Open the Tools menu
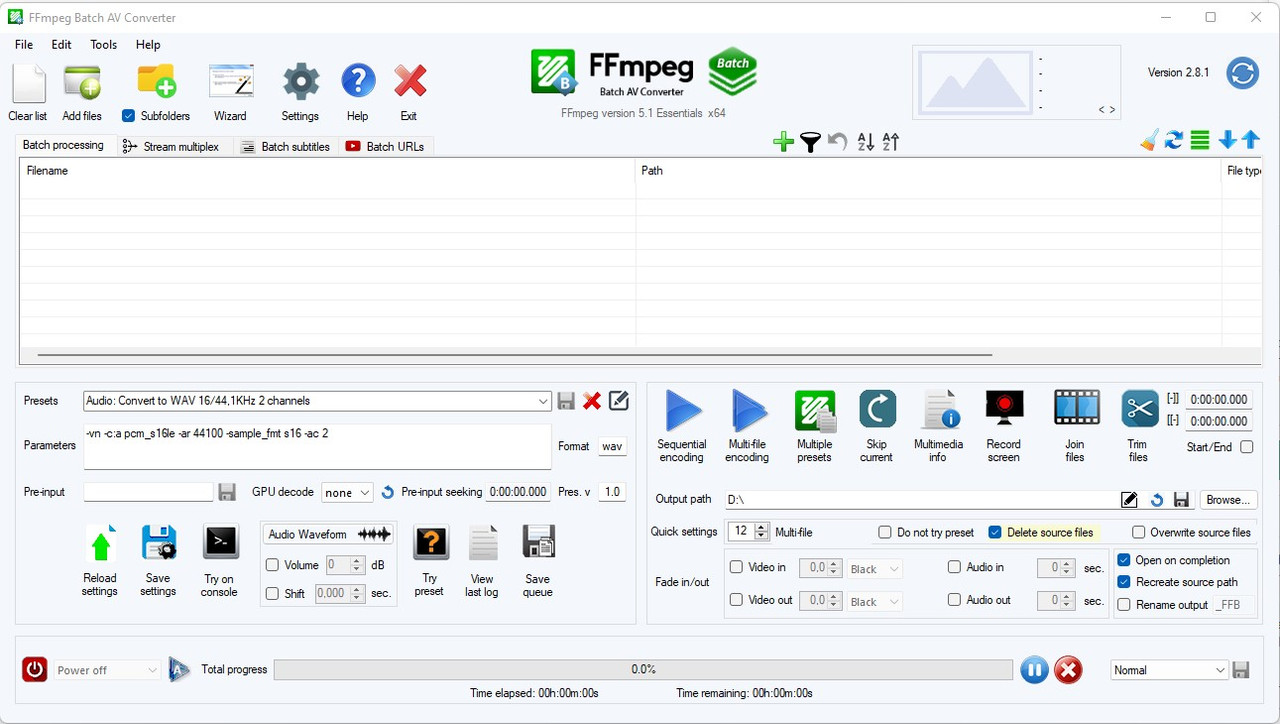1280x724 pixels. [103, 44]
